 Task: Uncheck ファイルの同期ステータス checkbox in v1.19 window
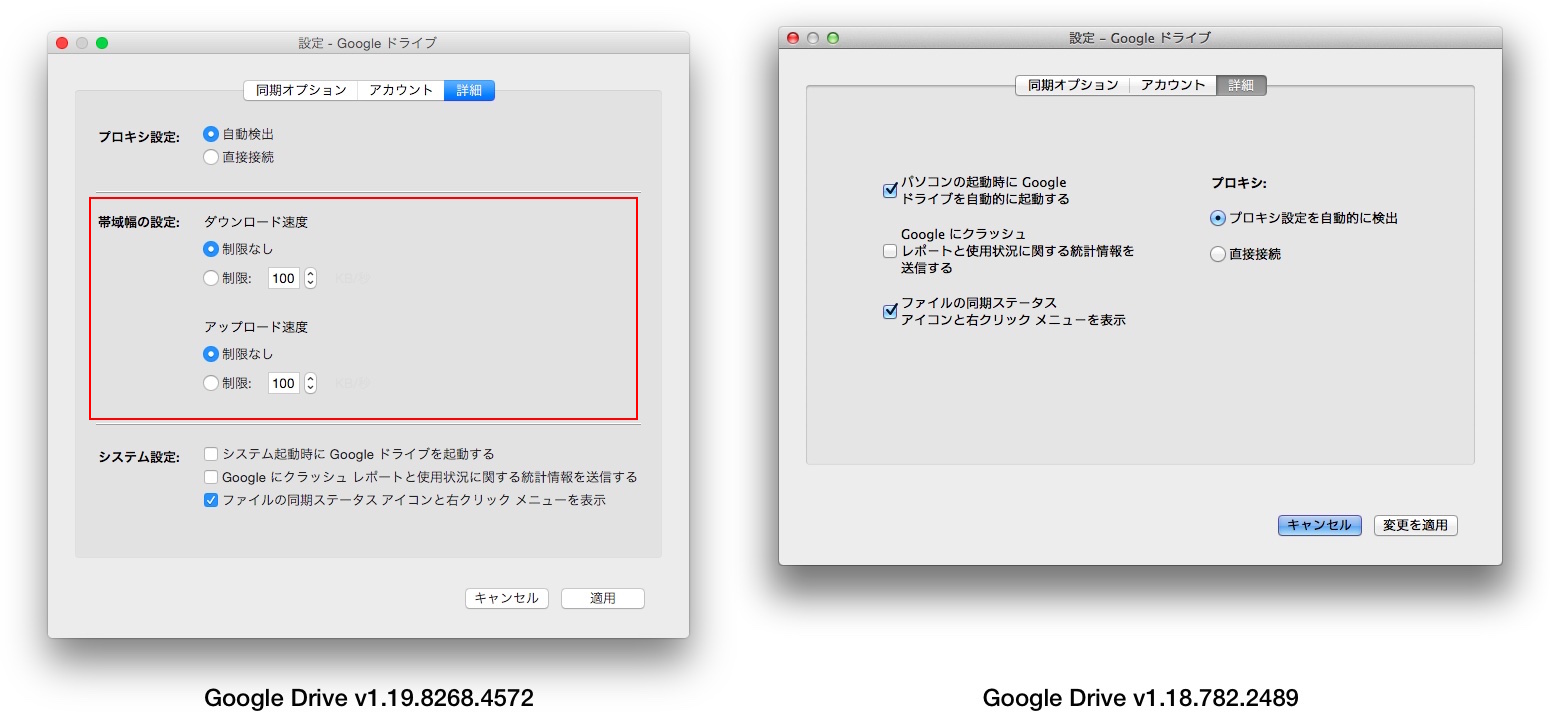click(211, 500)
